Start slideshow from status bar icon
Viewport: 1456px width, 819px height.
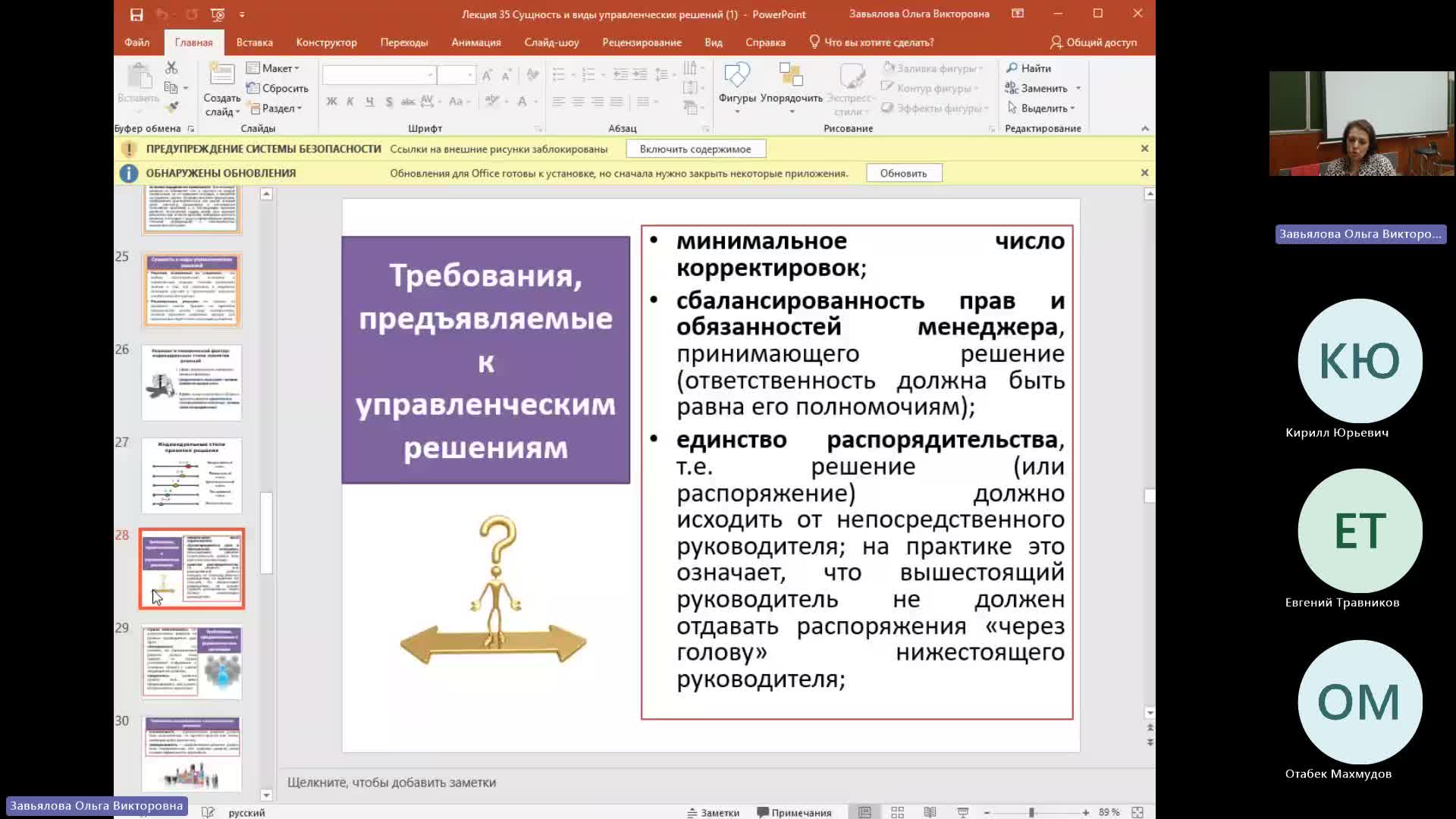tap(962, 811)
